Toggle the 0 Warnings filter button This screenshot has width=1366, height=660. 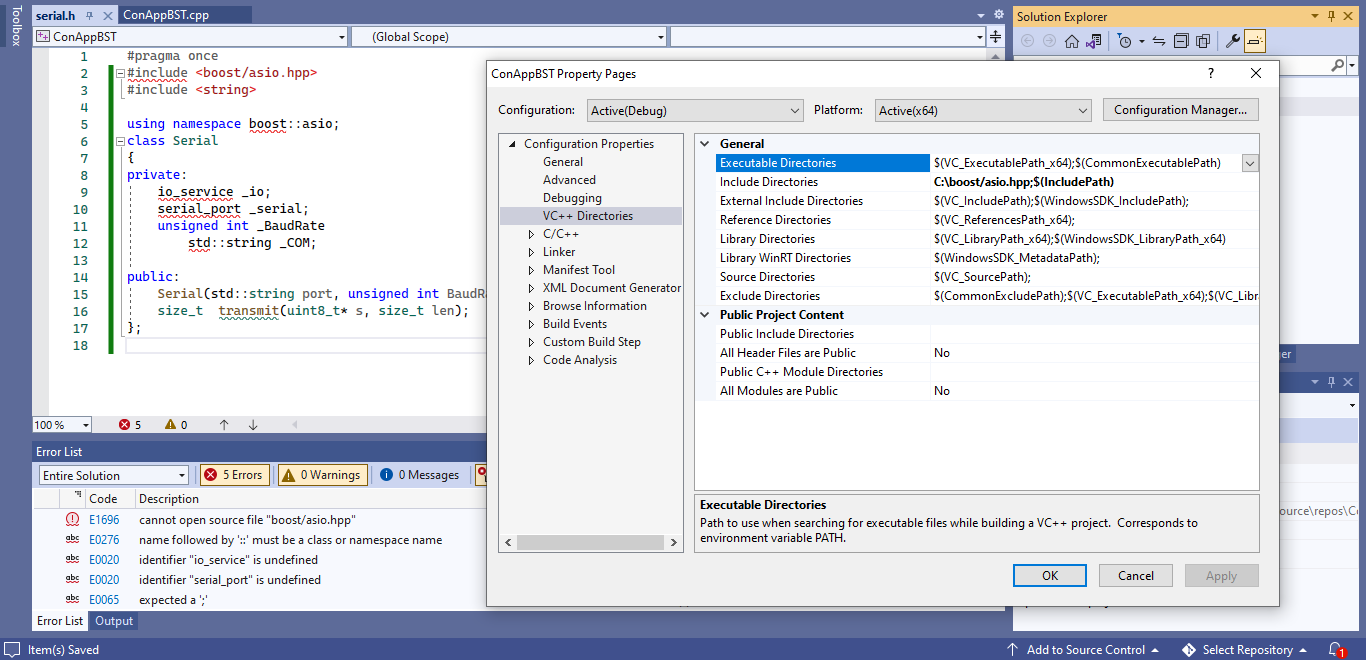322,475
